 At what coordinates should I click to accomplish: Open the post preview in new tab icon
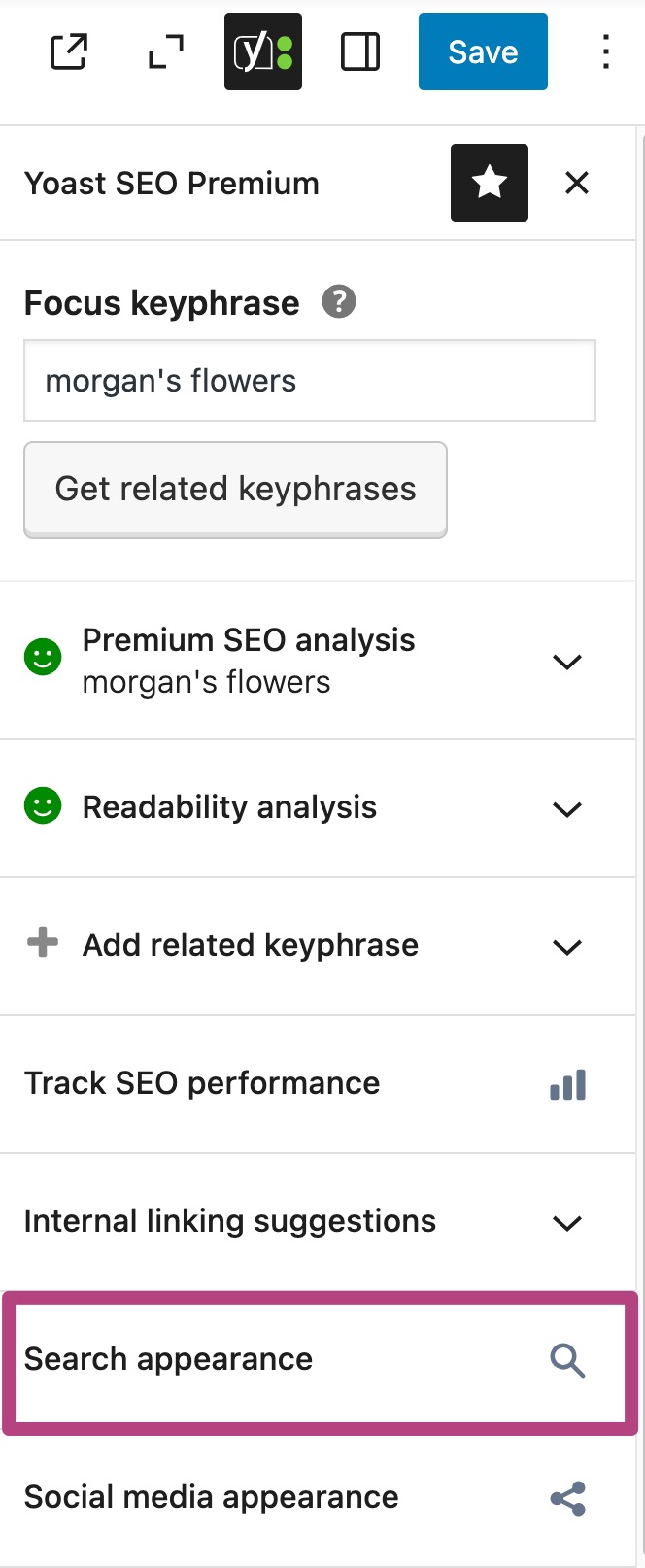click(69, 52)
